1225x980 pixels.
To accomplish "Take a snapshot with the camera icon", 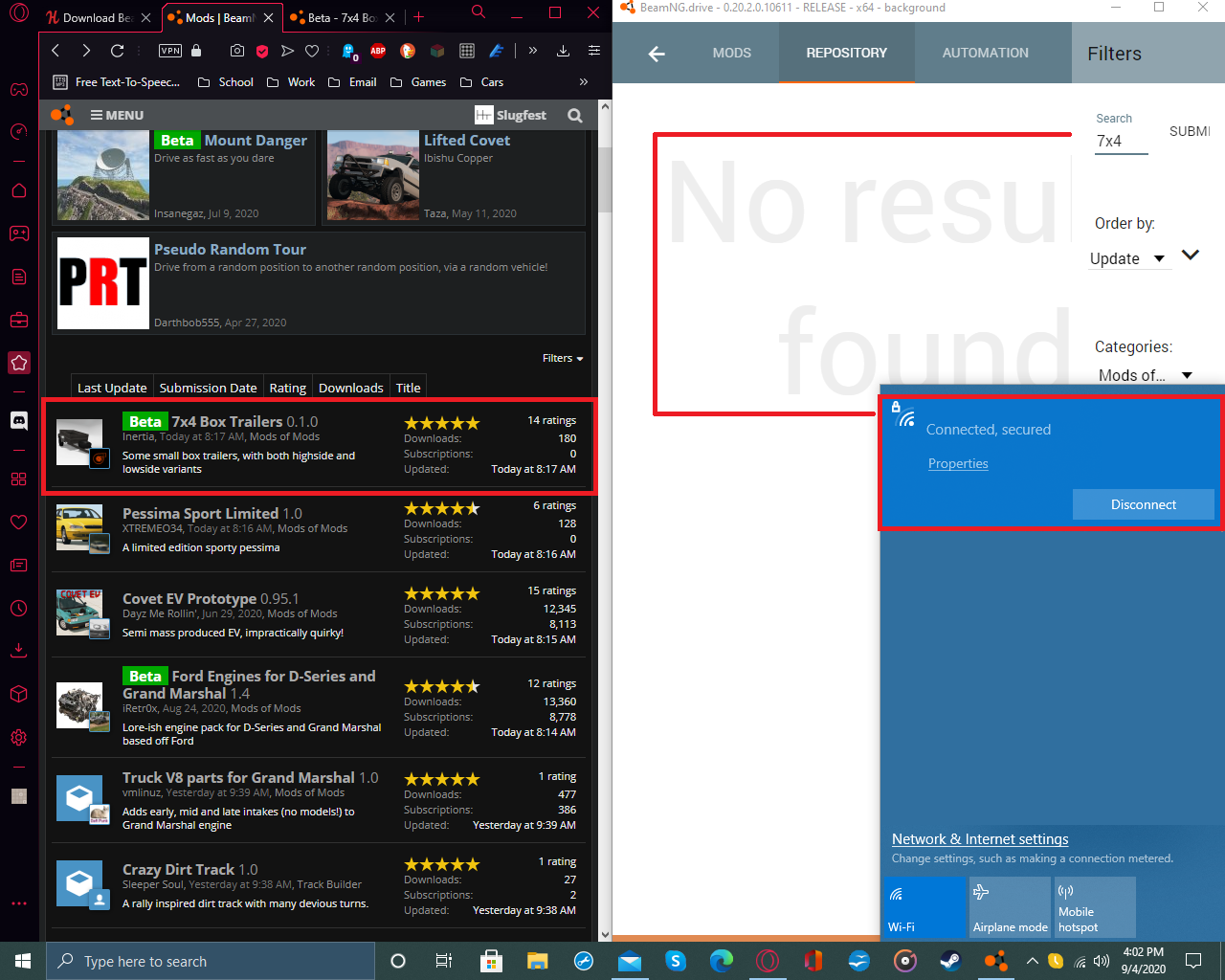I will 237,51.
